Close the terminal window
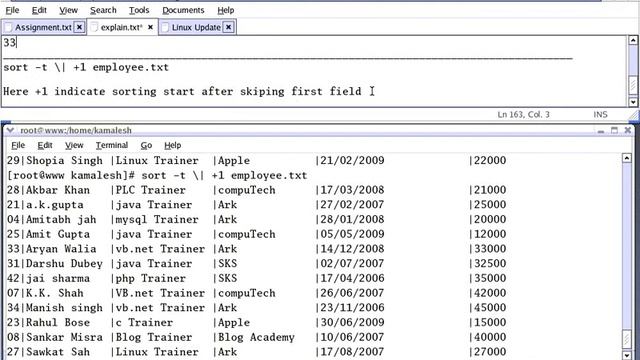Image resolution: width=640 pixels, height=360 pixels. click(628, 130)
